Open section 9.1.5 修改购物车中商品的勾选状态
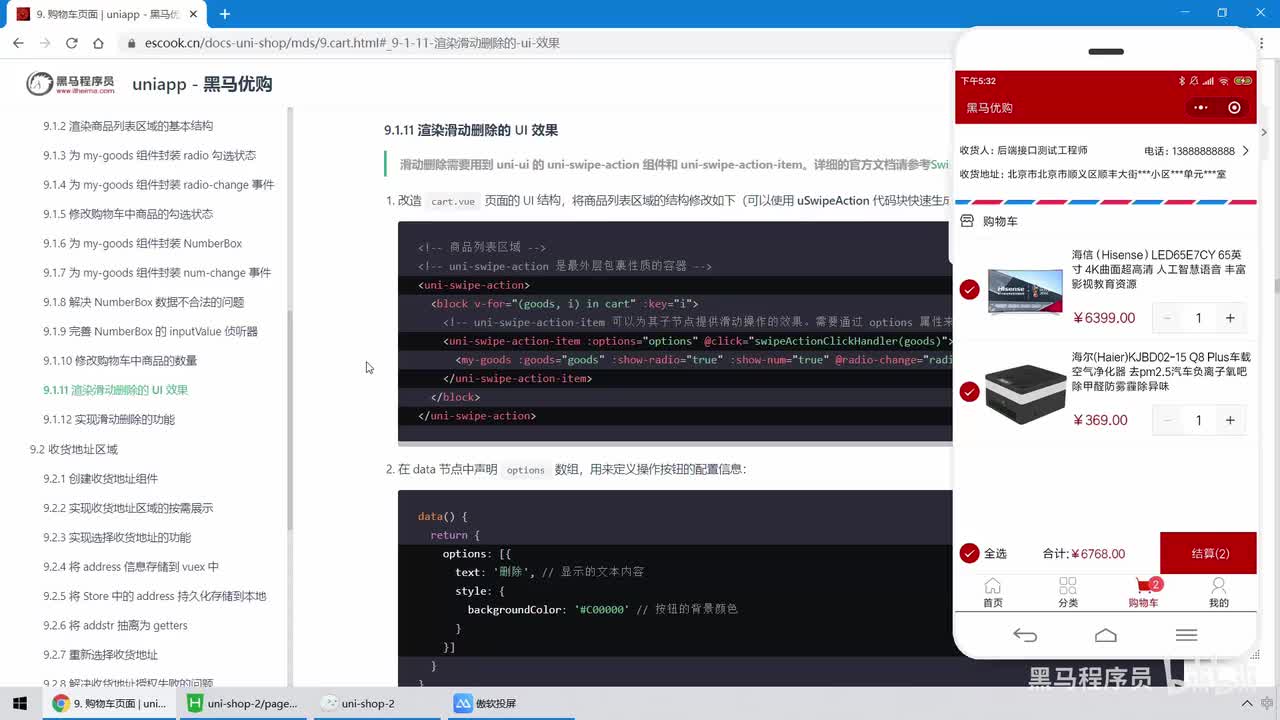 click(x=128, y=214)
